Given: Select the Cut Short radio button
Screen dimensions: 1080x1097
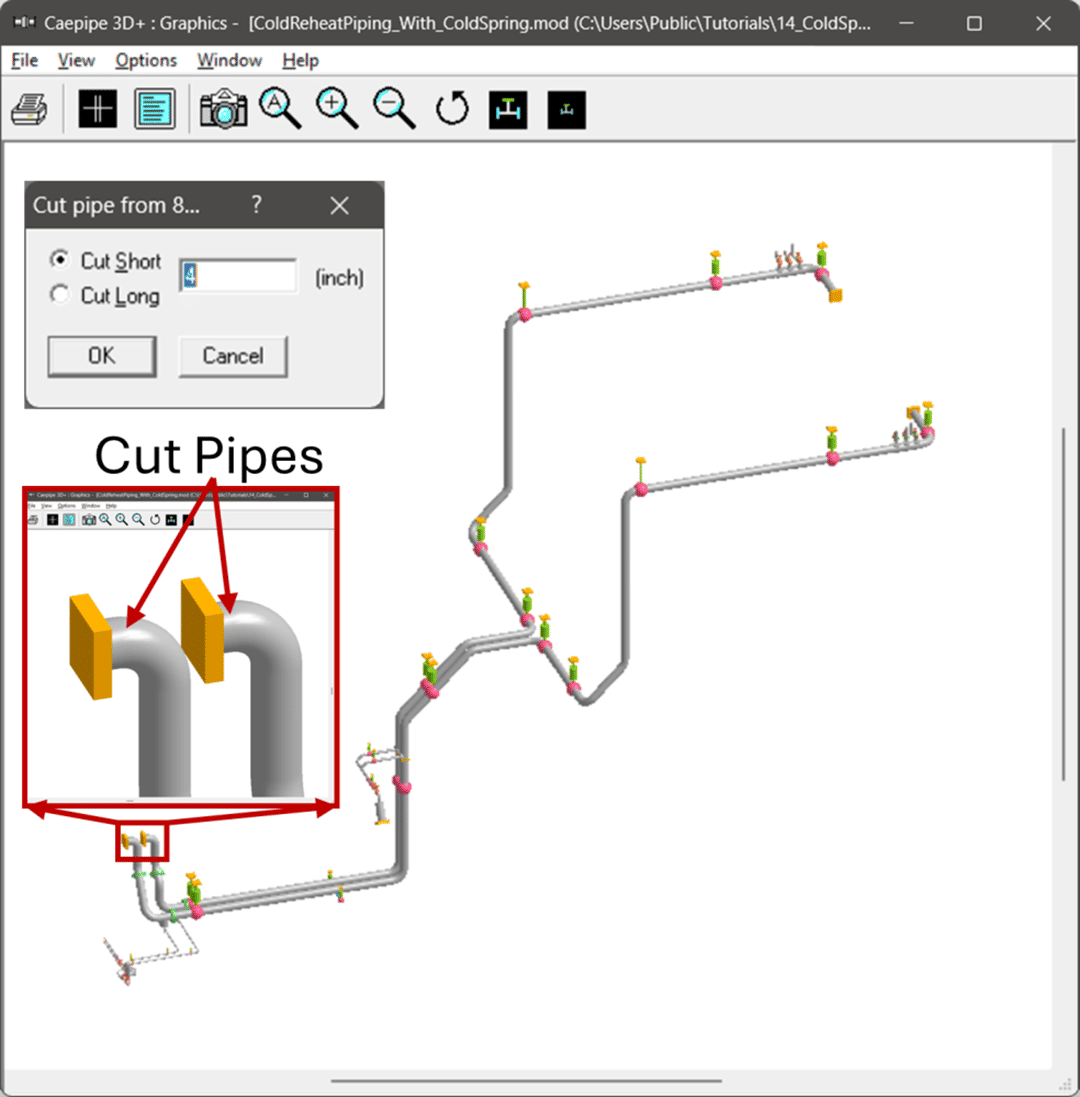Looking at the screenshot, I should (59, 260).
